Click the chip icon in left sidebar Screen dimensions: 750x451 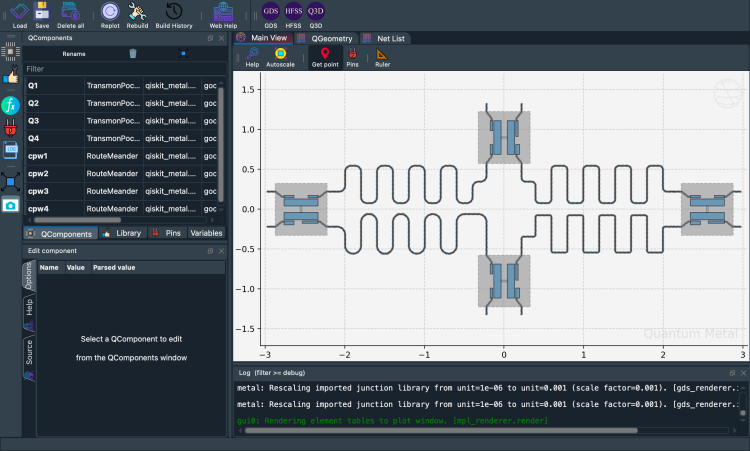coord(11,51)
